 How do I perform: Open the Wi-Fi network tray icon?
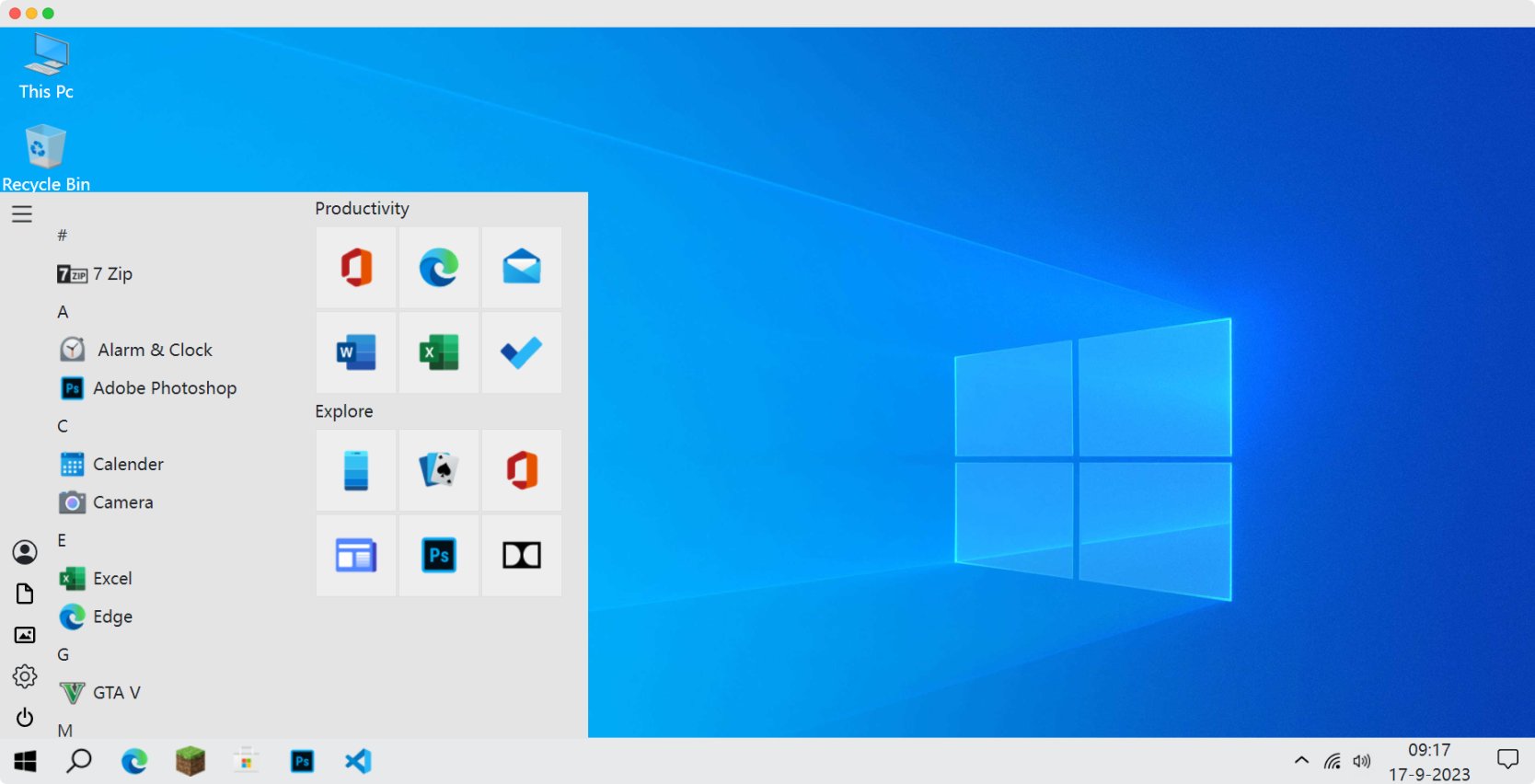click(x=1333, y=761)
